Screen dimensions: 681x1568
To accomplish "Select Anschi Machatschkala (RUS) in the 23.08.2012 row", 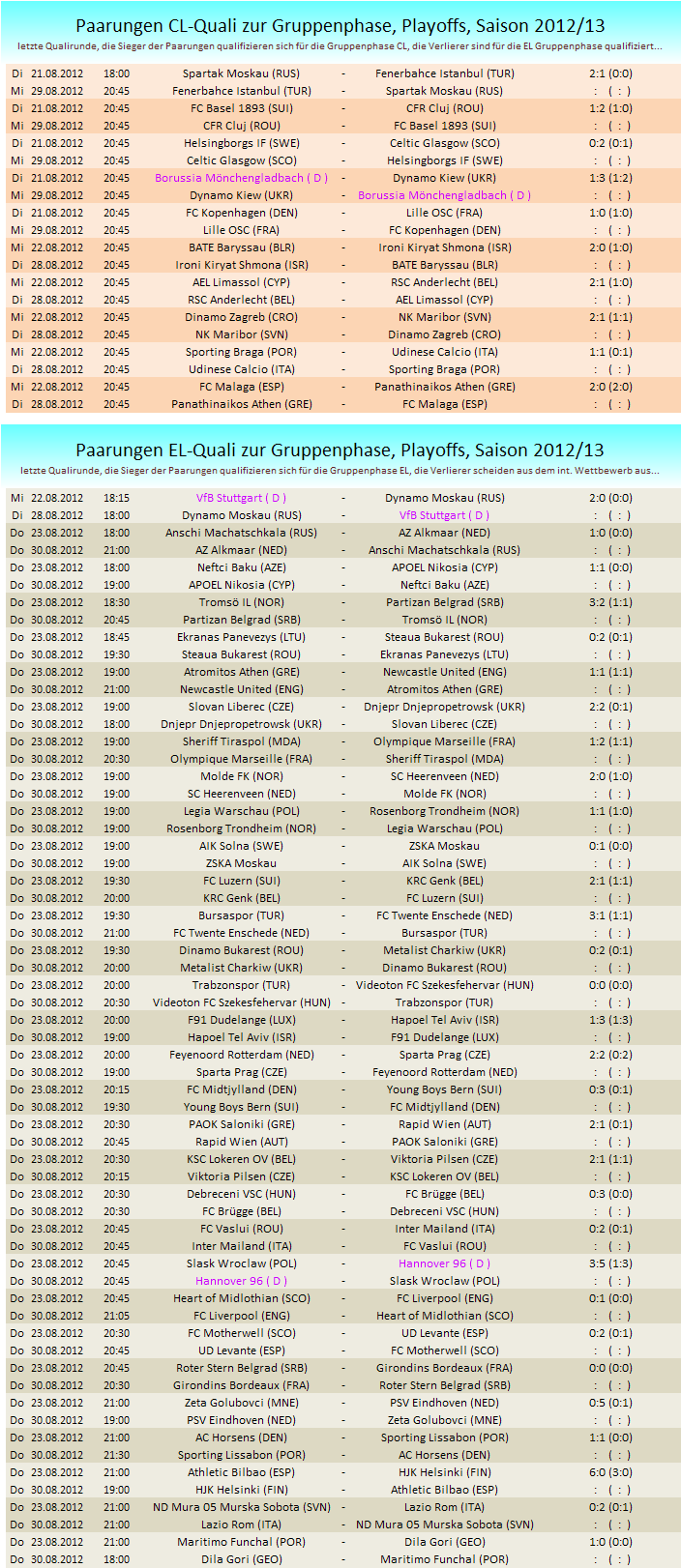I will pos(241,533).
